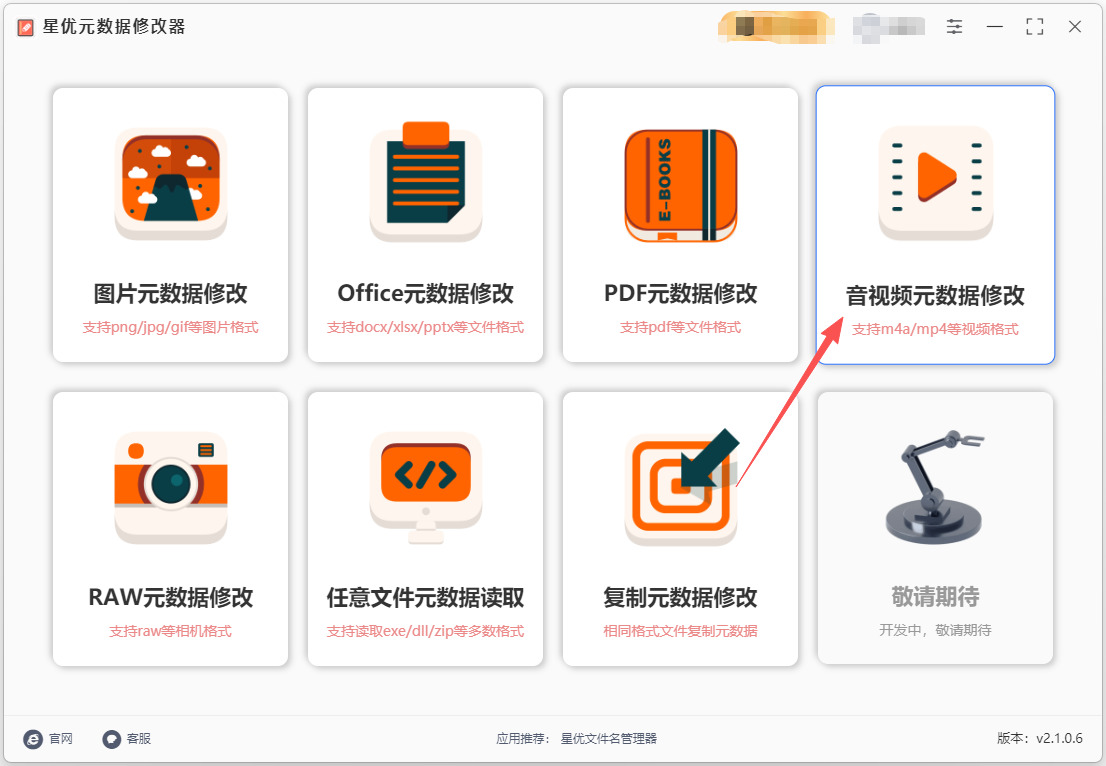The height and width of the screenshot is (766, 1106).
Task: Click 支持m4a/mp4等视频格式 subtitle
Action: click(x=935, y=329)
